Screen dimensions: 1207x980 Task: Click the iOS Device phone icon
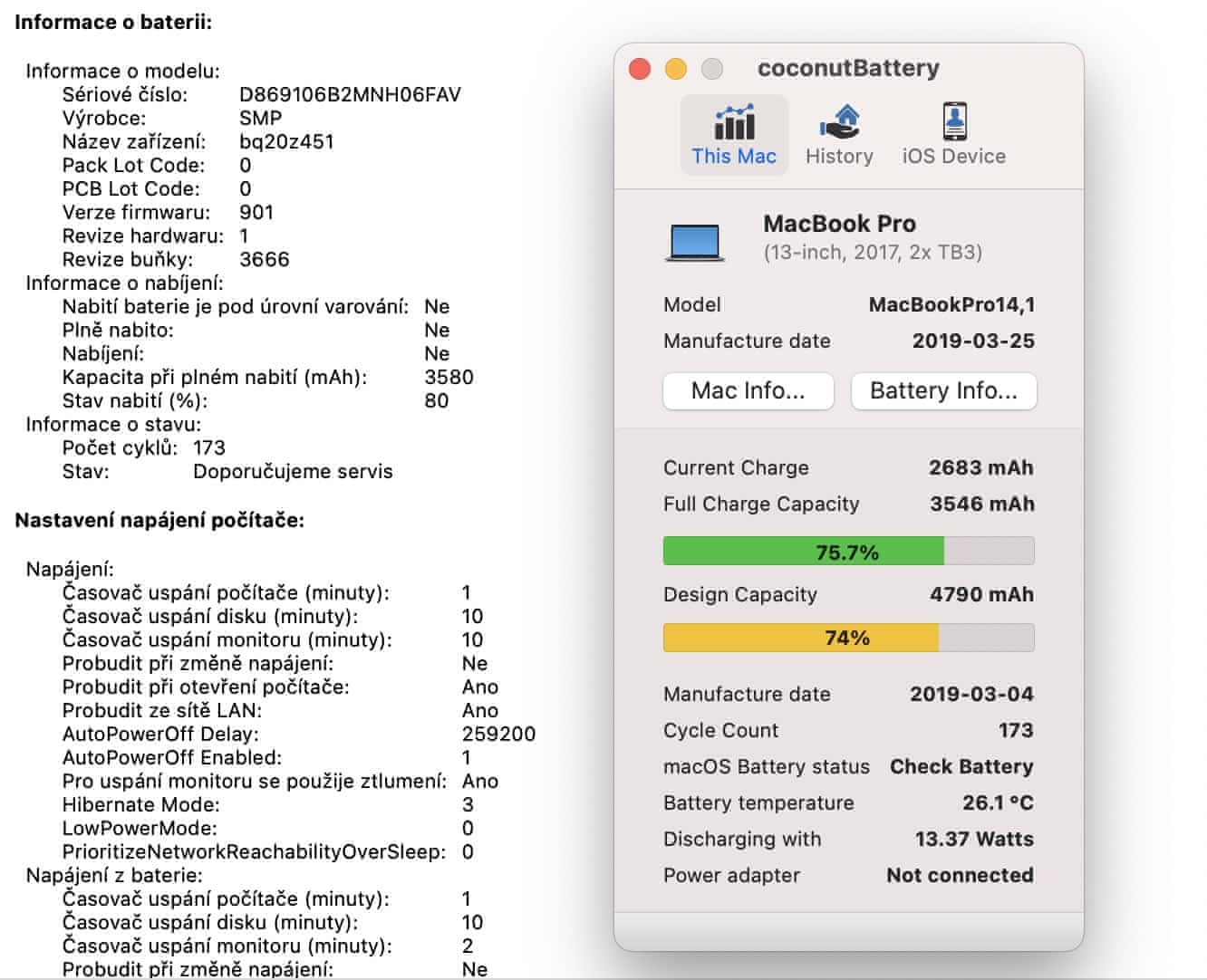954,121
